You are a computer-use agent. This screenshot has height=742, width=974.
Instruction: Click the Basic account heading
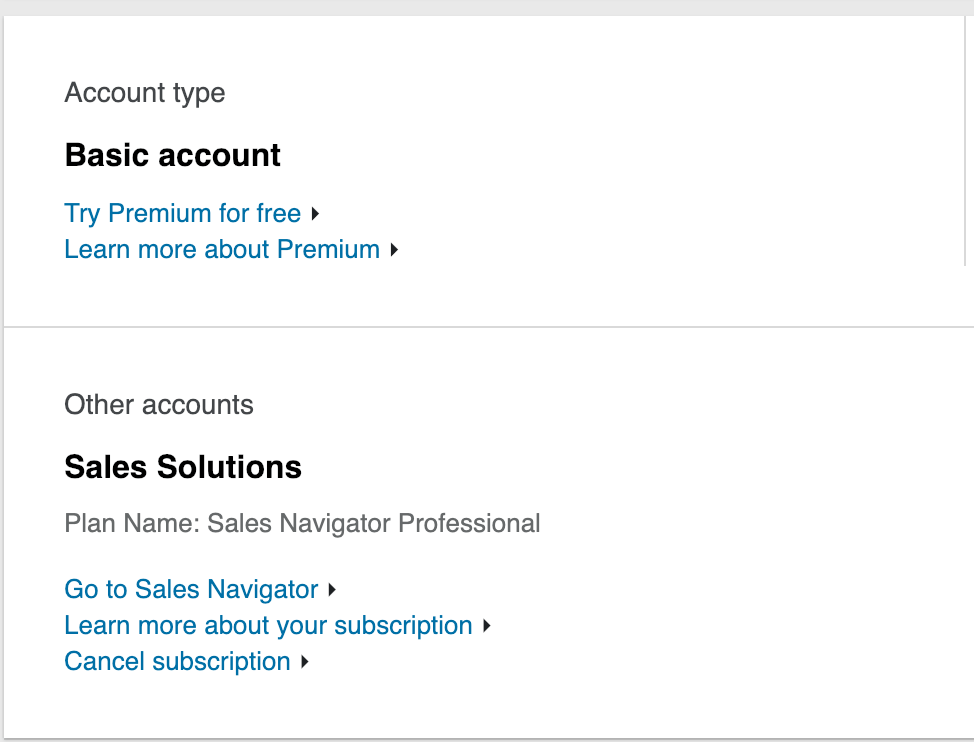(172, 156)
